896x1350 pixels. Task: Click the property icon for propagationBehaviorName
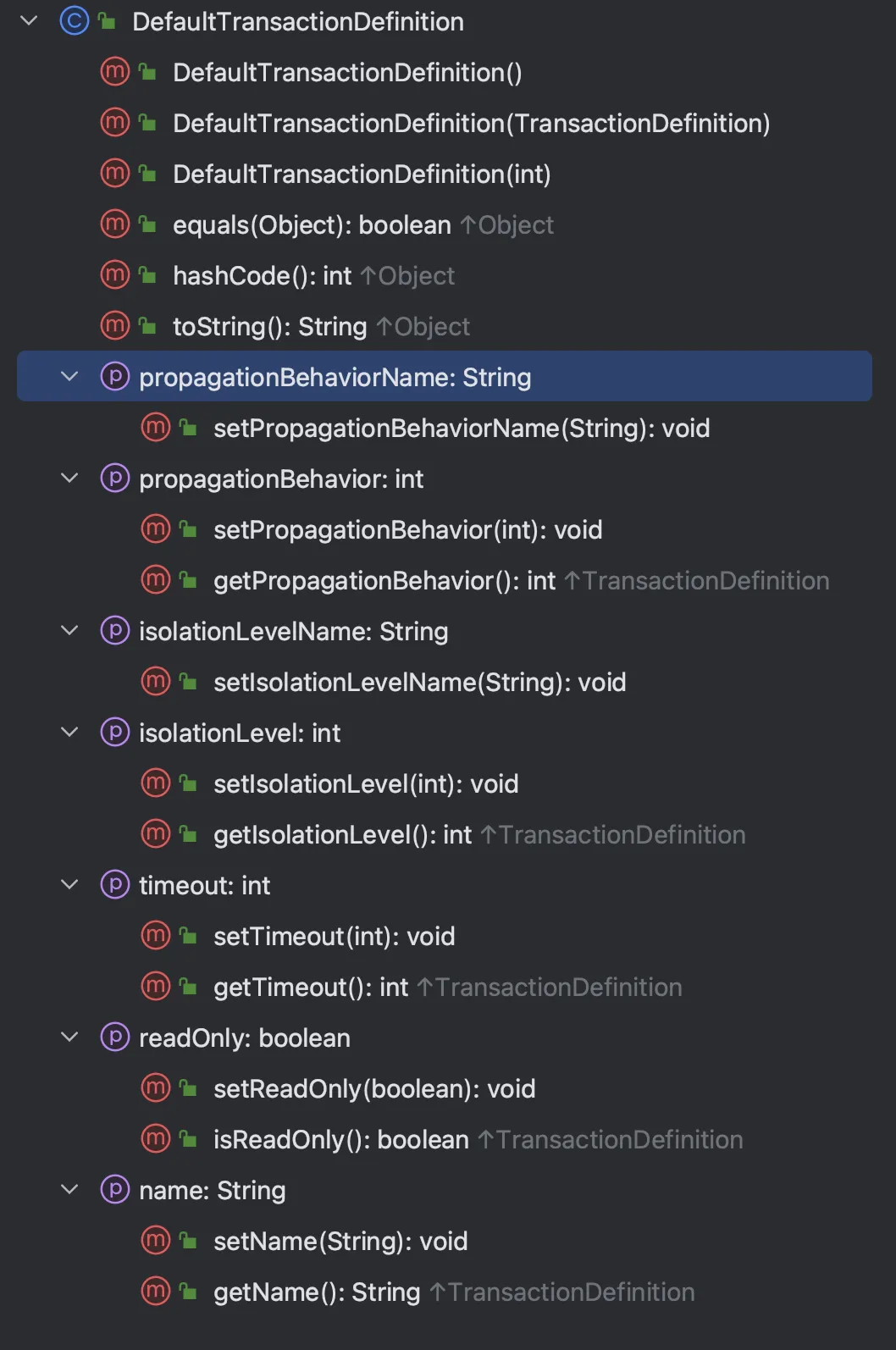(x=114, y=376)
